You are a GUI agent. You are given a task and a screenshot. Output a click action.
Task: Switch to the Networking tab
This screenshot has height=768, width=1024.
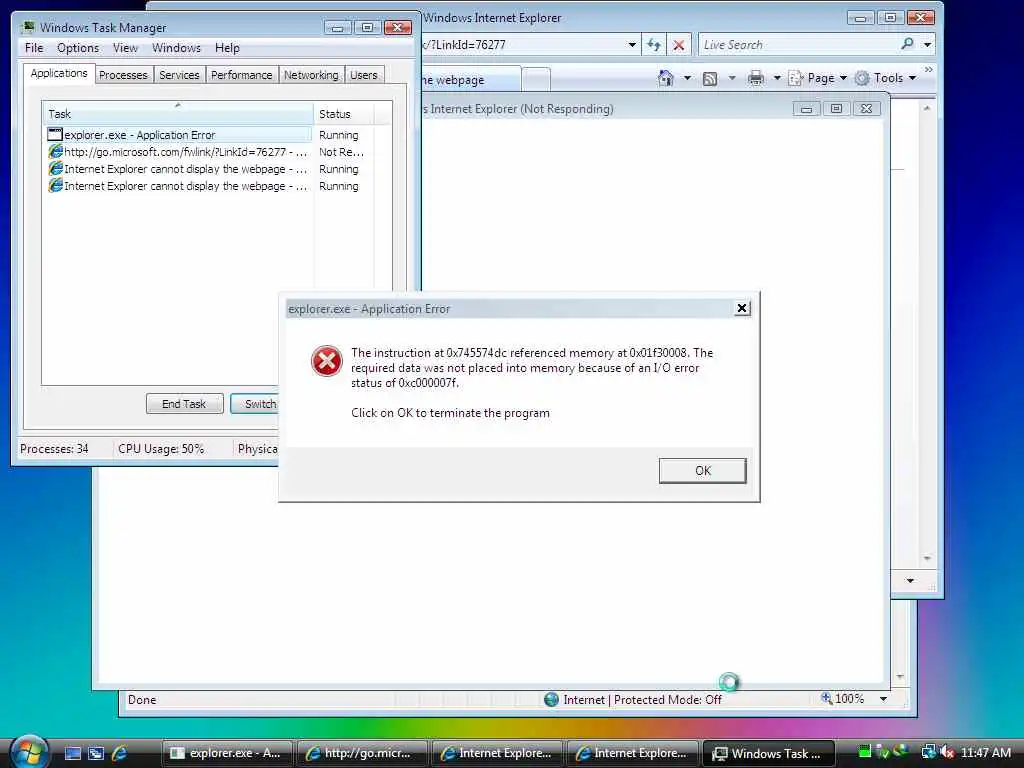point(311,75)
